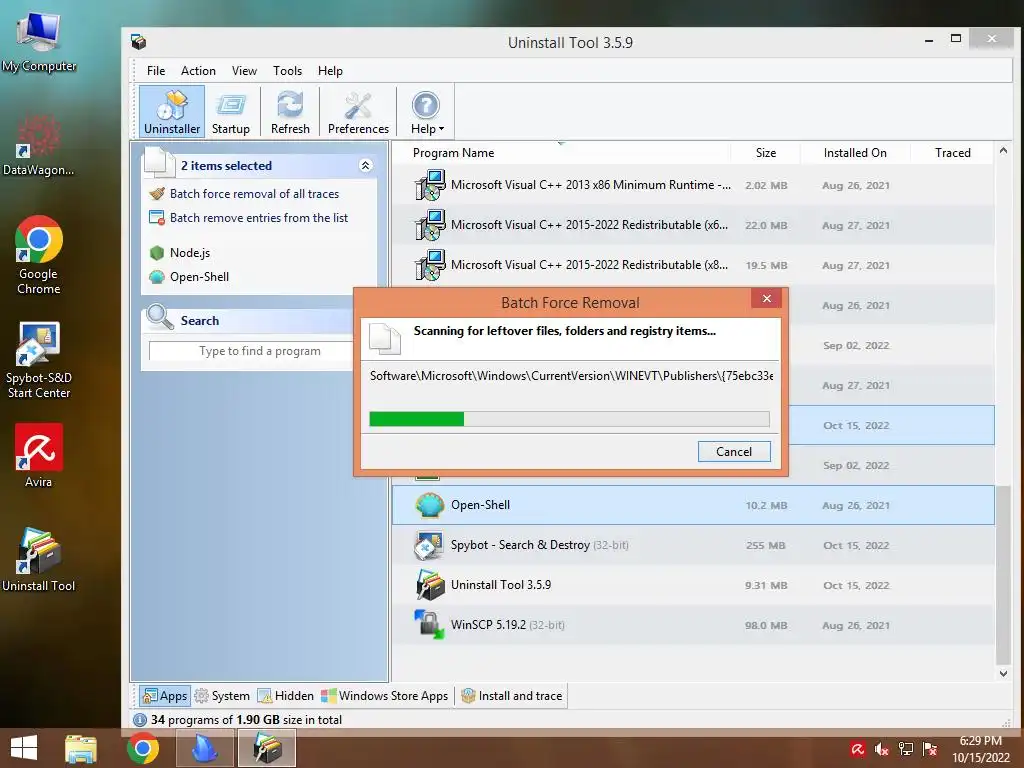This screenshot has width=1024, height=768.
Task: Click the Uninstall Tool 3.5.9 list icon
Action: coord(430,585)
